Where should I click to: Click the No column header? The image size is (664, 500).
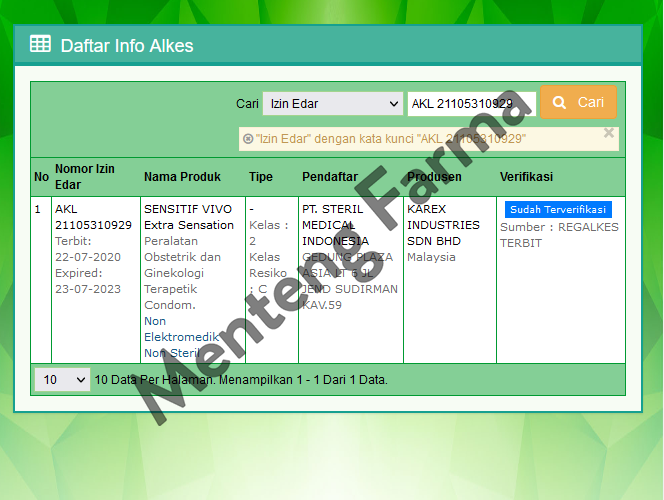click(x=41, y=177)
